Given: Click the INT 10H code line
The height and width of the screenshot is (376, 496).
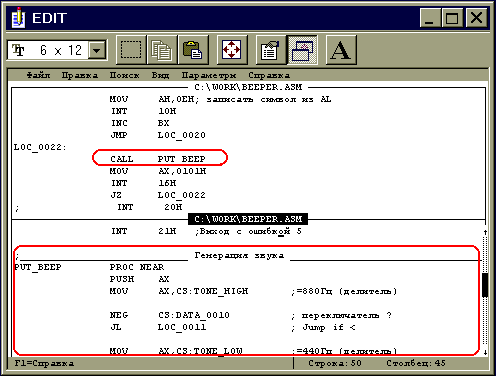Looking at the screenshot, I should coord(144,111).
